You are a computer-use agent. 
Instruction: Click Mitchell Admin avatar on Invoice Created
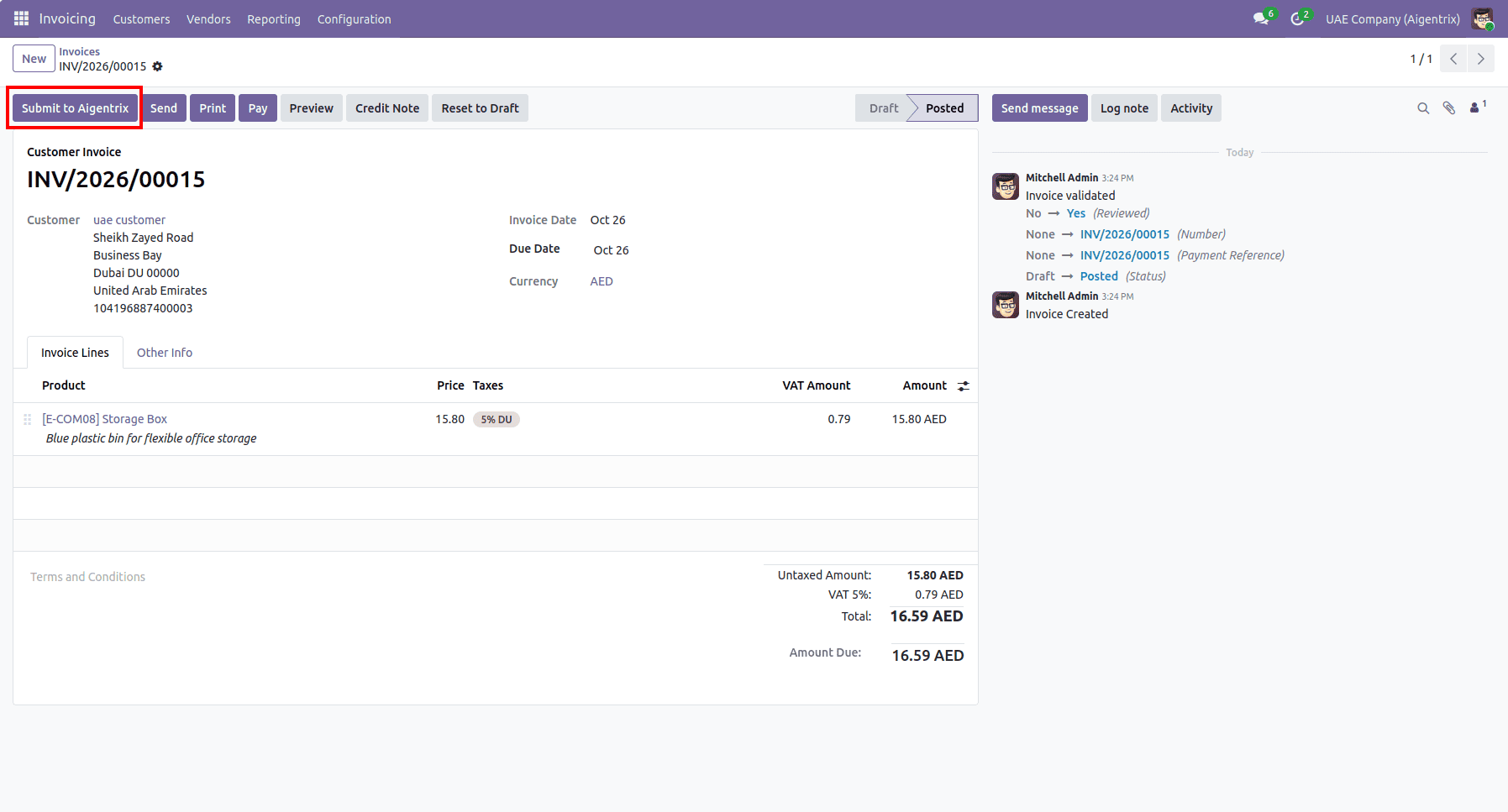pos(1006,305)
